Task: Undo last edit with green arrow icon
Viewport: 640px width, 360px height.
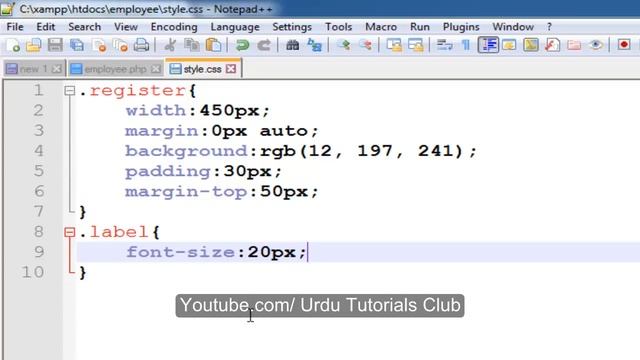Action: pos(242,45)
